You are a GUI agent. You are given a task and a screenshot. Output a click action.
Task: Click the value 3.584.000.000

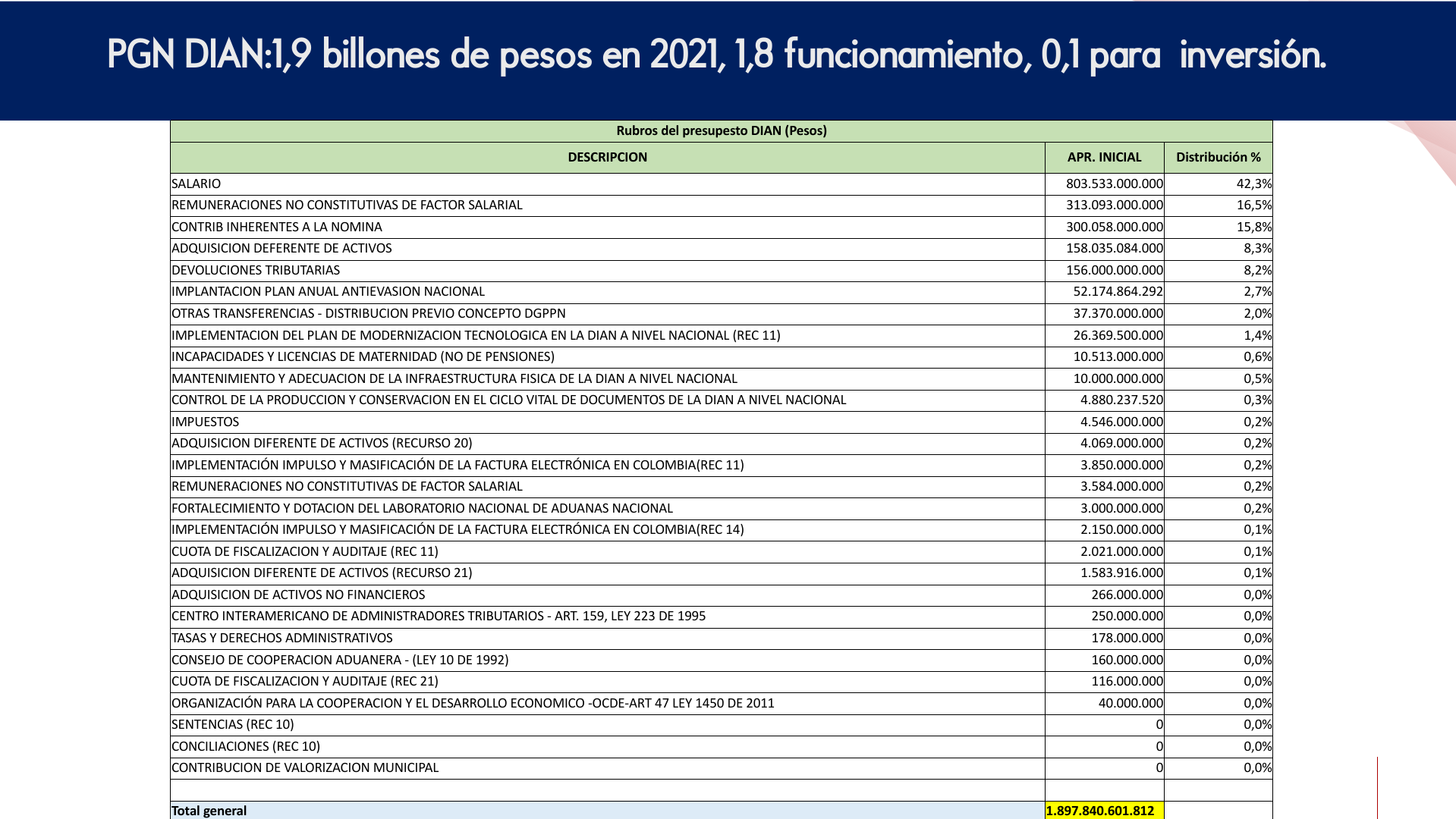1121,486
